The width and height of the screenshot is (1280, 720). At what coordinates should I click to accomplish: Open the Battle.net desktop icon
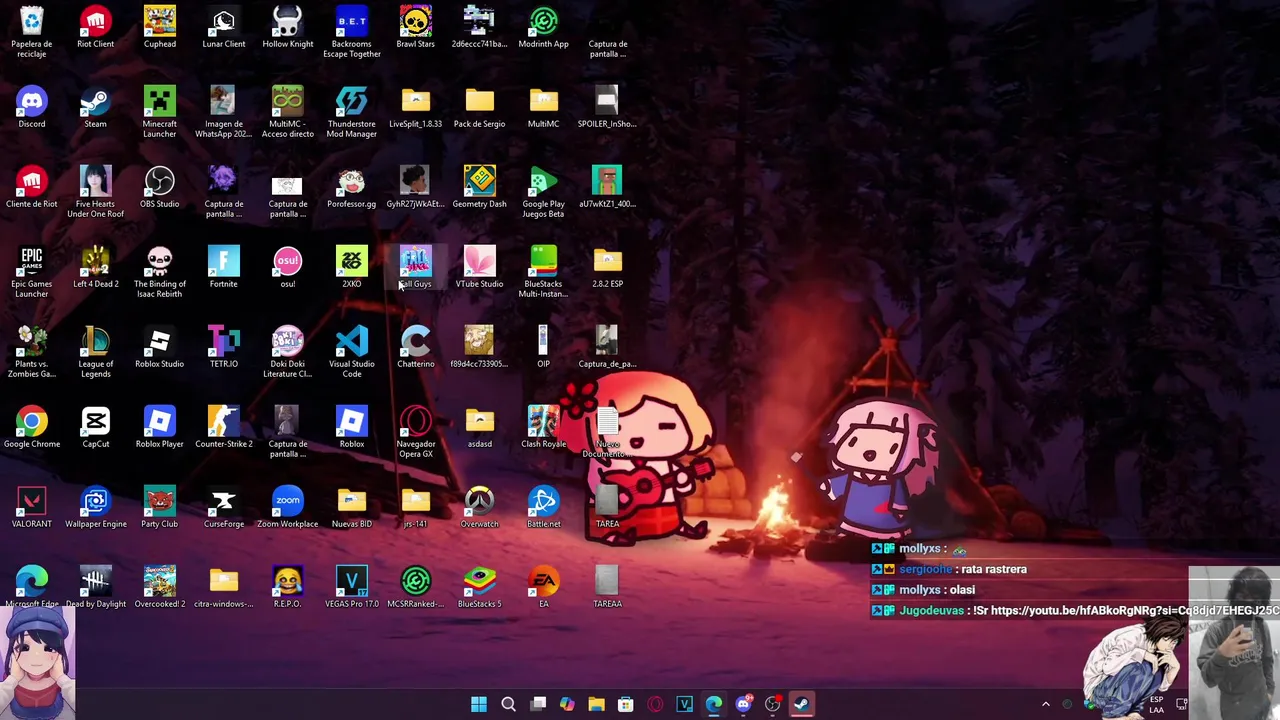click(x=544, y=507)
